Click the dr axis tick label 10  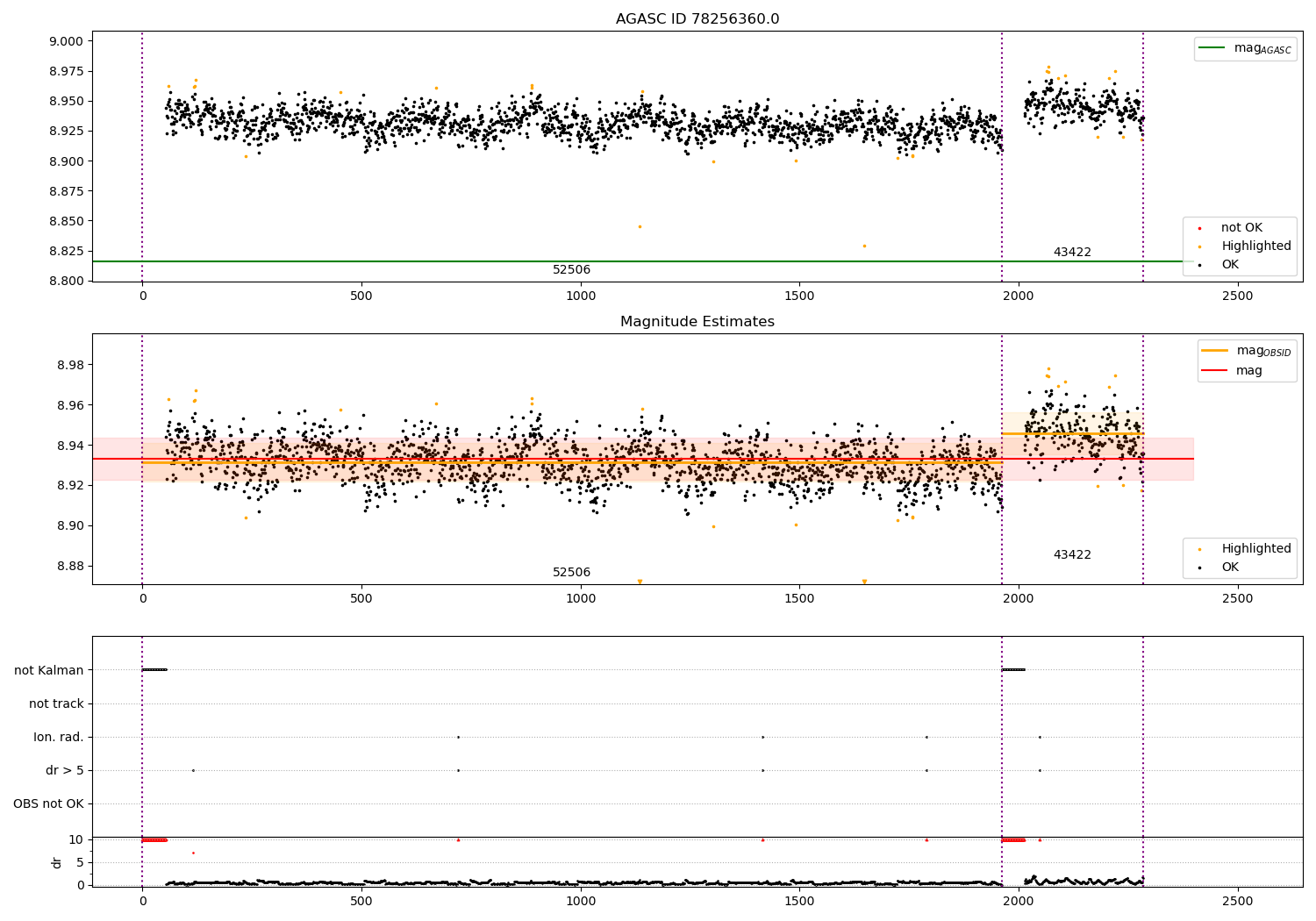click(x=76, y=840)
